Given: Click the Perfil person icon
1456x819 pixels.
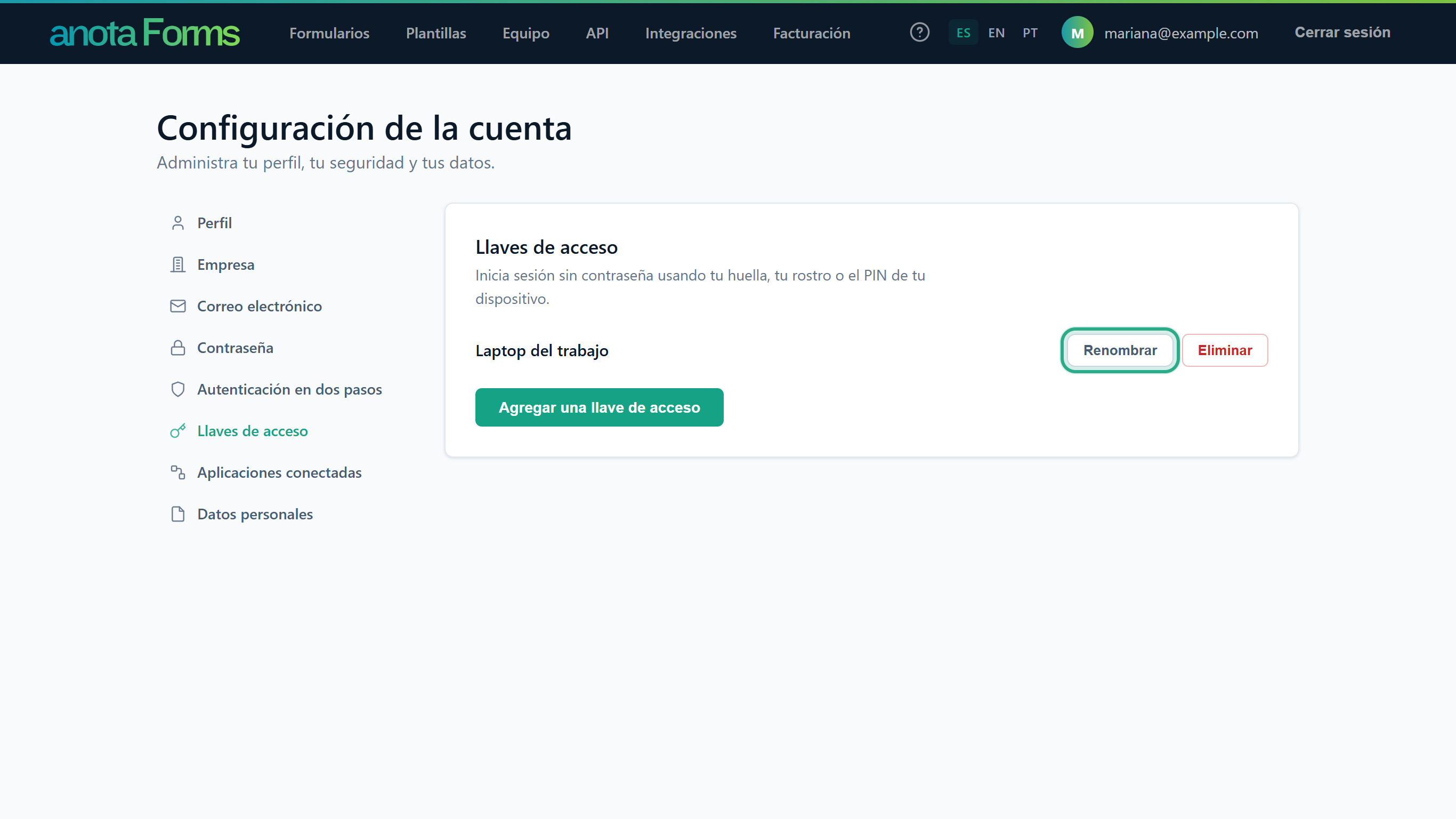Looking at the screenshot, I should coord(178,223).
